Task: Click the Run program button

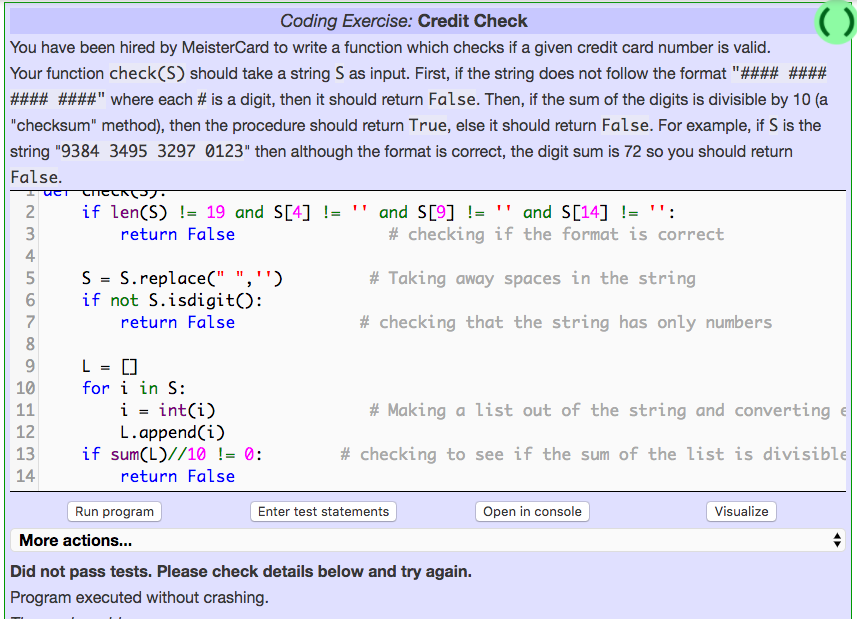Action: coord(113,511)
